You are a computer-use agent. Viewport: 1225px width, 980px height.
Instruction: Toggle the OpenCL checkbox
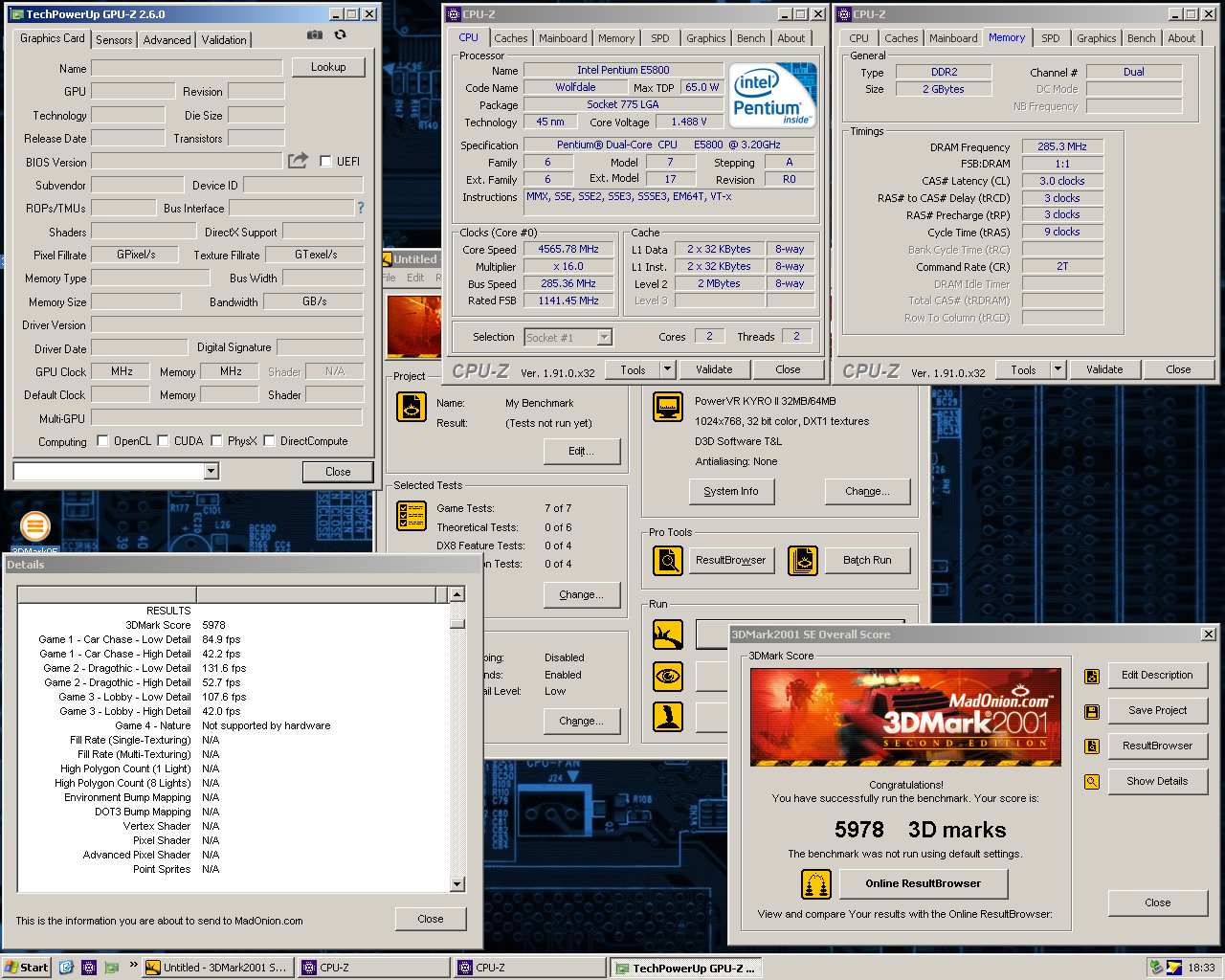click(x=103, y=440)
